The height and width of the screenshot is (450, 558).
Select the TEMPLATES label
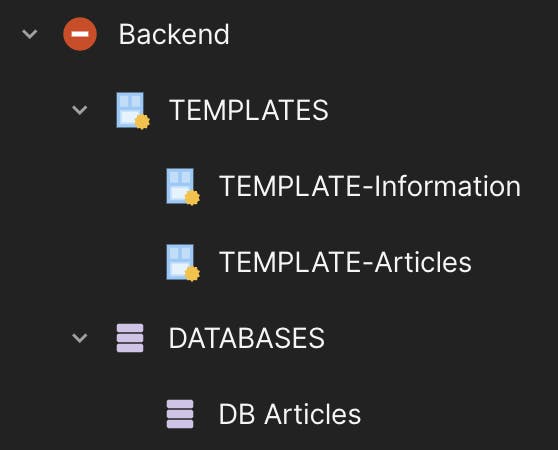(x=248, y=110)
